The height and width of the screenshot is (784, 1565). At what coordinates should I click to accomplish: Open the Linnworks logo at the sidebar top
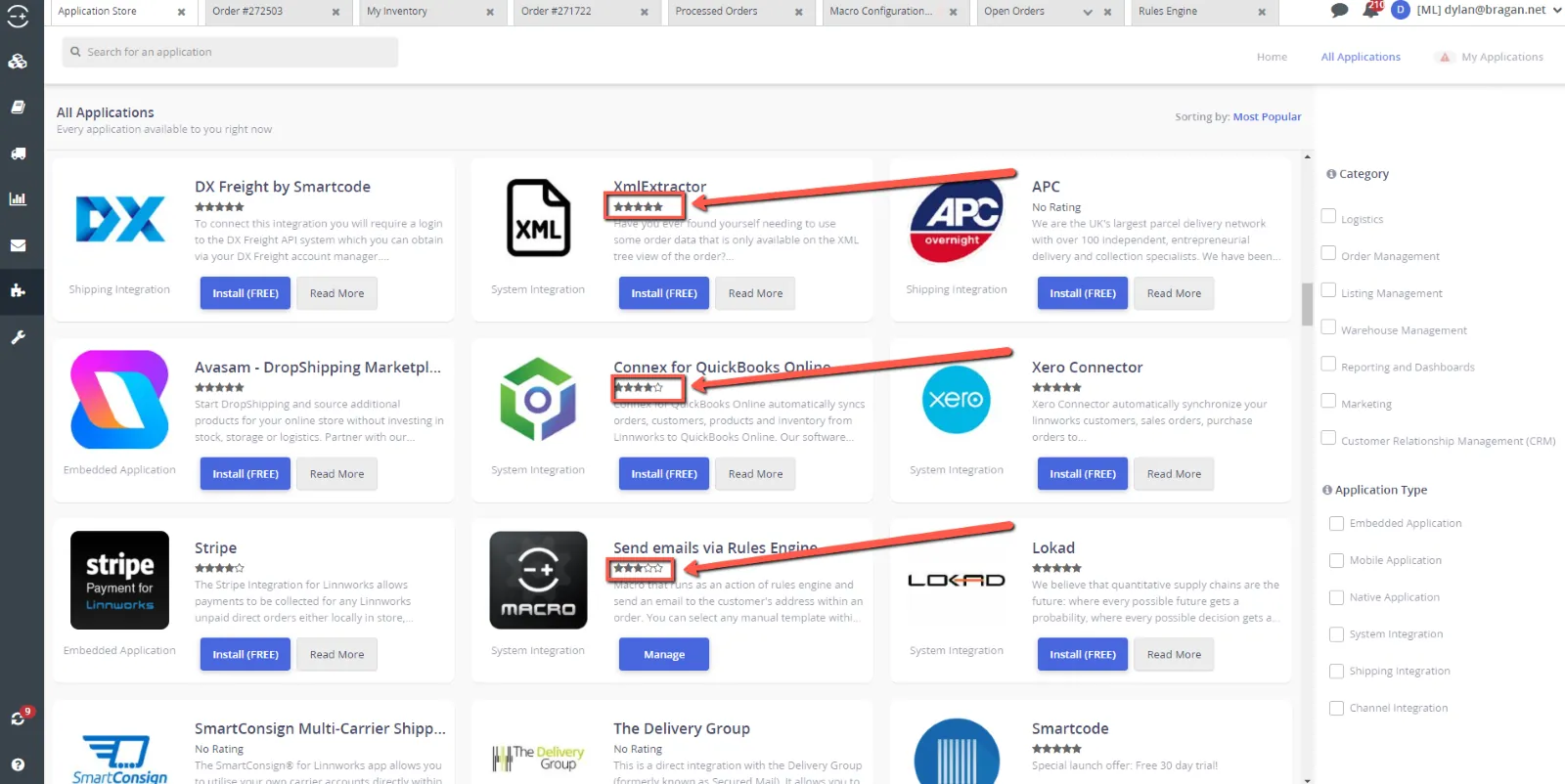(x=18, y=16)
